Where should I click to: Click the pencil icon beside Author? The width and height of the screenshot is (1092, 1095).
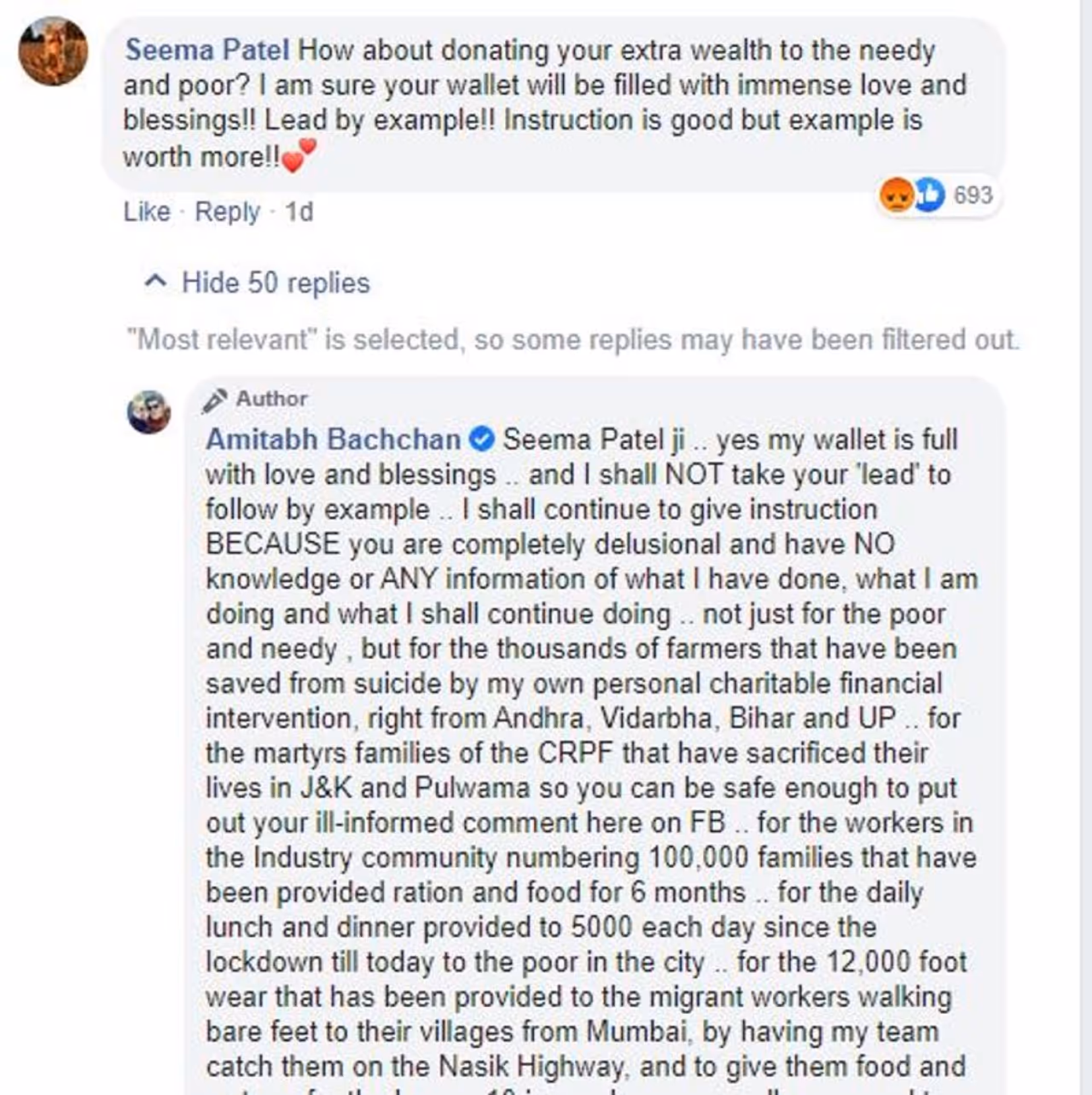click(215, 399)
